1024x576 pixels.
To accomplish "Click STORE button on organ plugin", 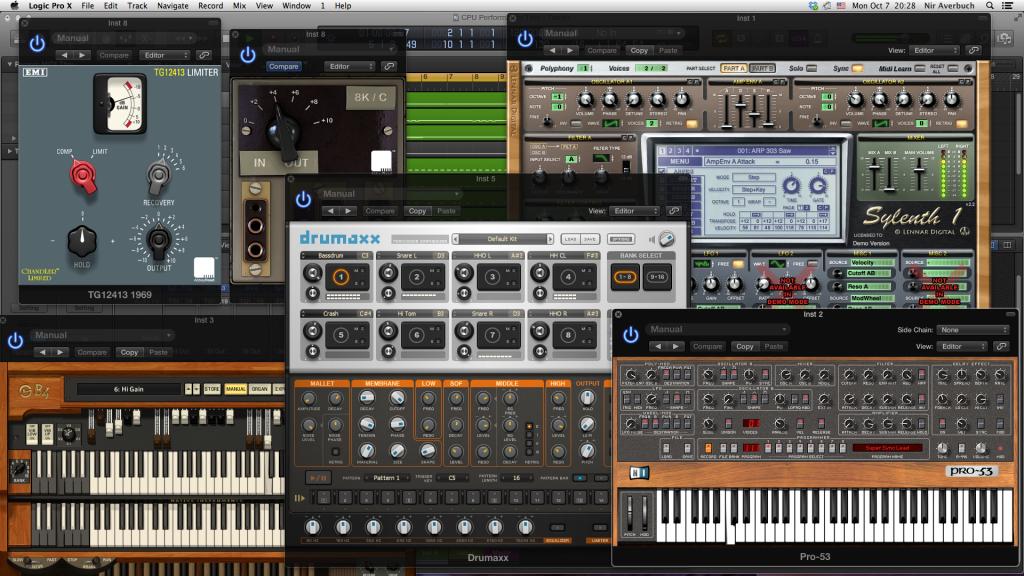I will (x=212, y=389).
